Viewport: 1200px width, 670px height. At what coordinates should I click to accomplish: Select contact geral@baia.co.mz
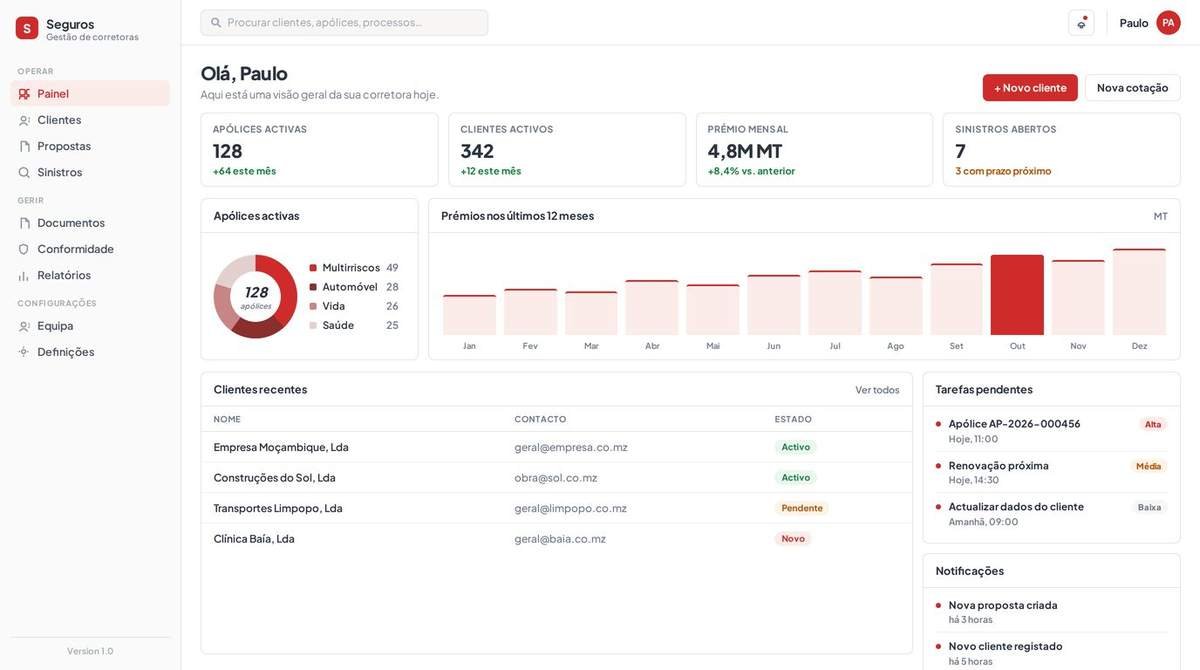(560, 539)
